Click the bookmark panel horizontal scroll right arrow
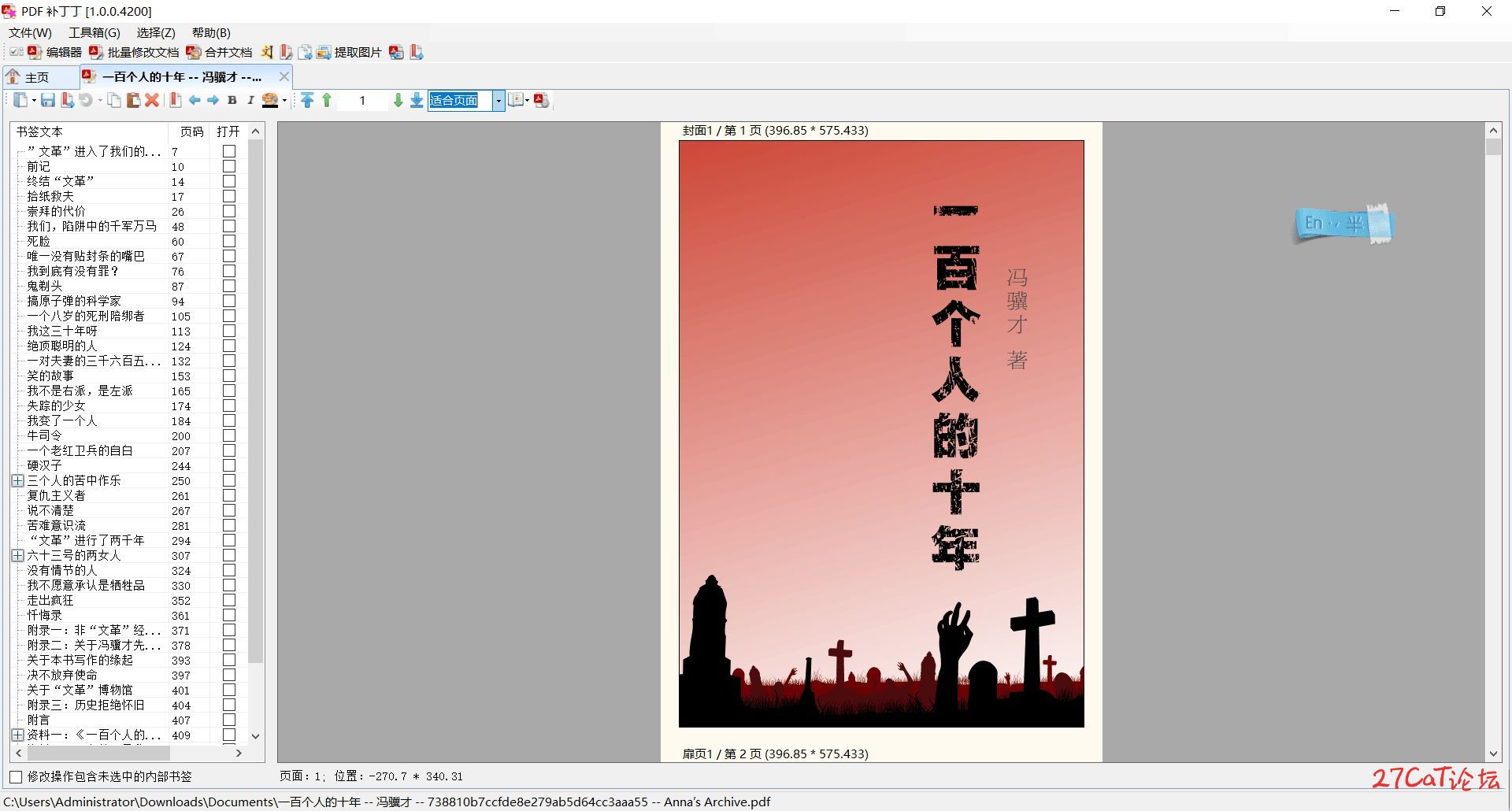 click(x=239, y=753)
